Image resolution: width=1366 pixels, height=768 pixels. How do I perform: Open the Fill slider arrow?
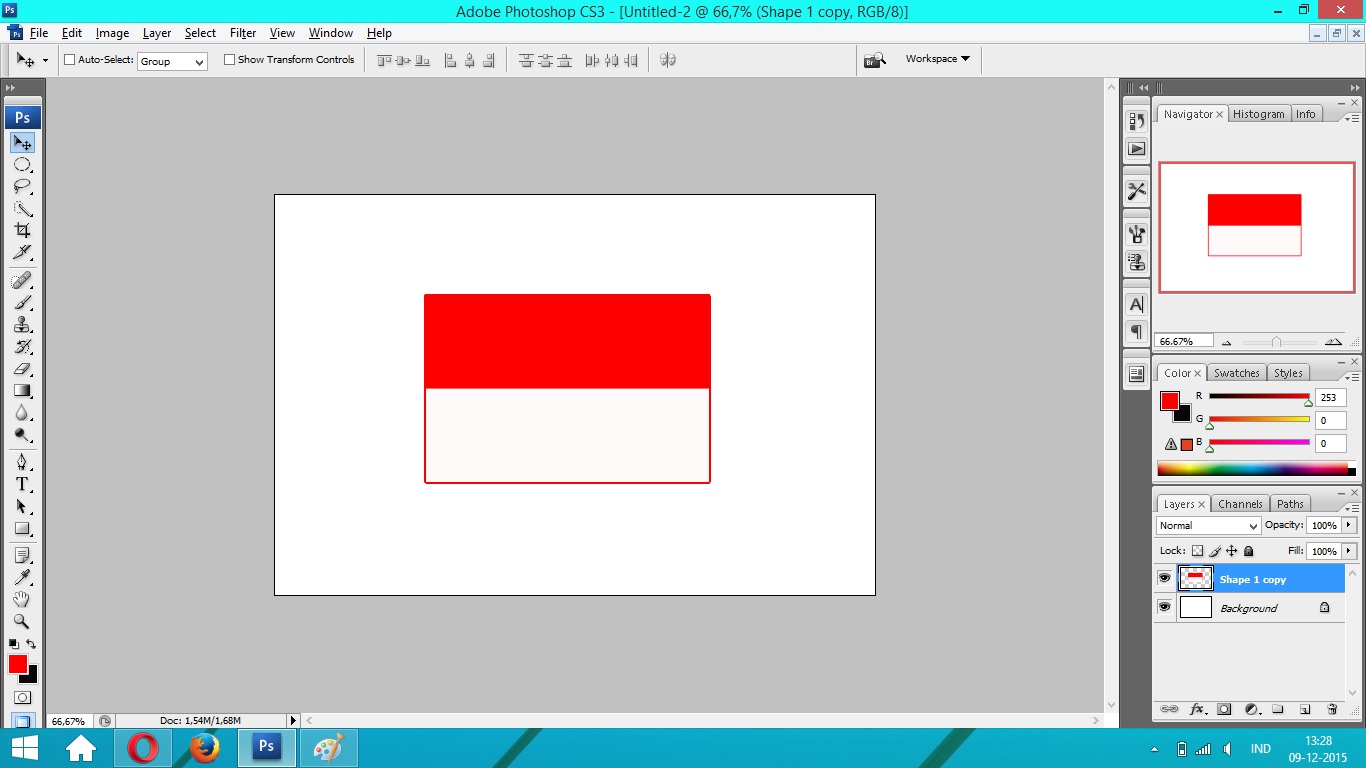click(x=1348, y=551)
